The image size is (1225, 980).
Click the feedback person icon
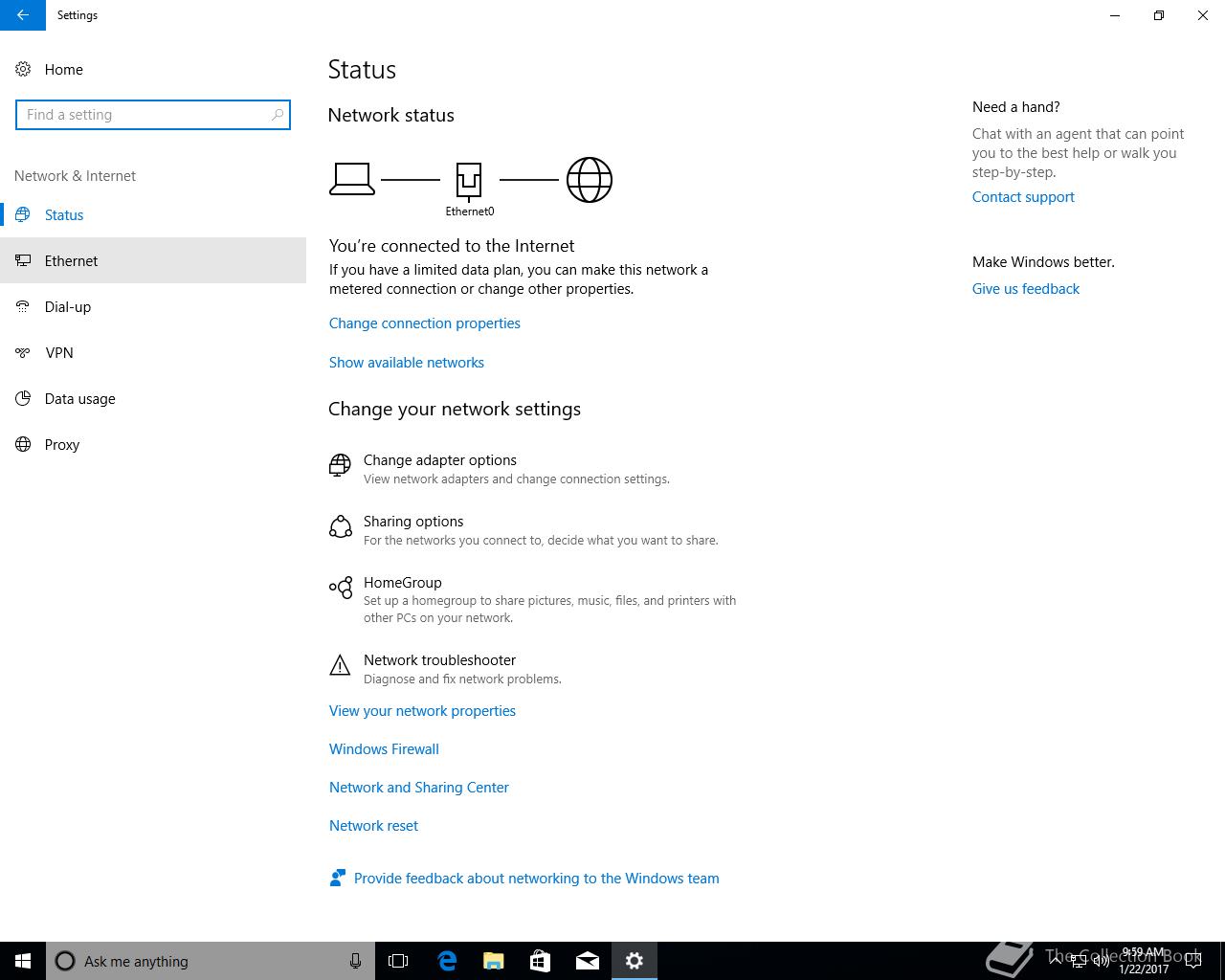[x=337, y=878]
